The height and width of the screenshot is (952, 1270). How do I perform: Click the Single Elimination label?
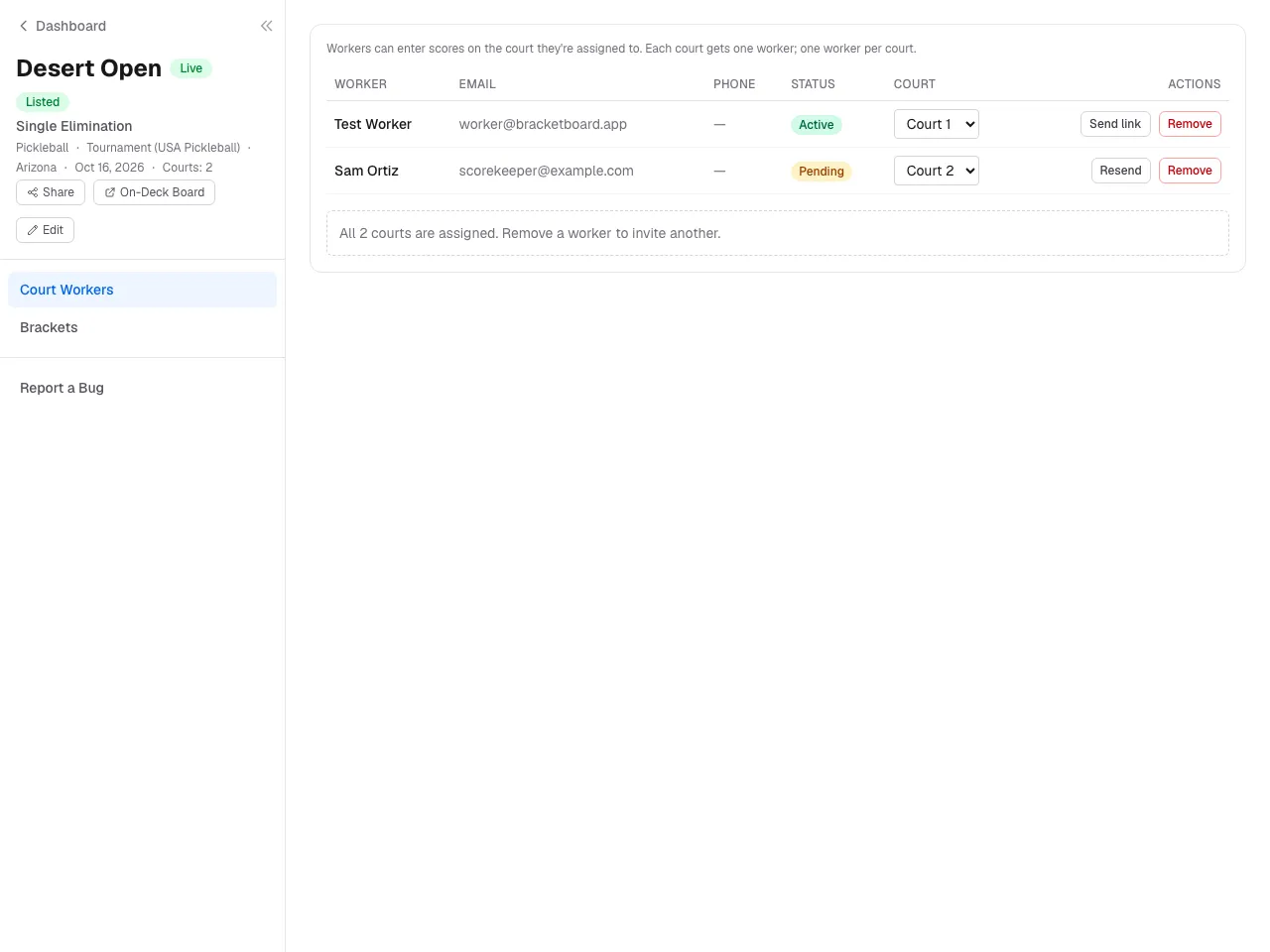(x=74, y=126)
